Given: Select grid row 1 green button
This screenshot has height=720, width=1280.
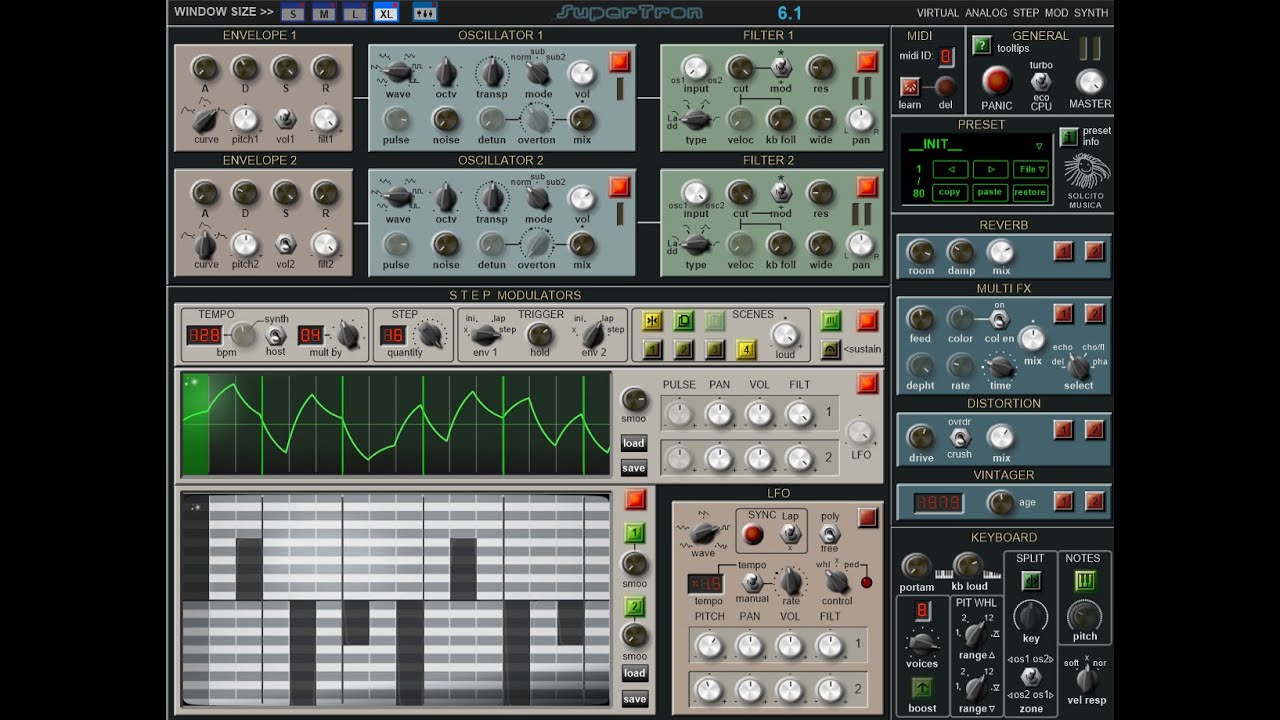Looking at the screenshot, I should pyautogui.click(x=635, y=533).
